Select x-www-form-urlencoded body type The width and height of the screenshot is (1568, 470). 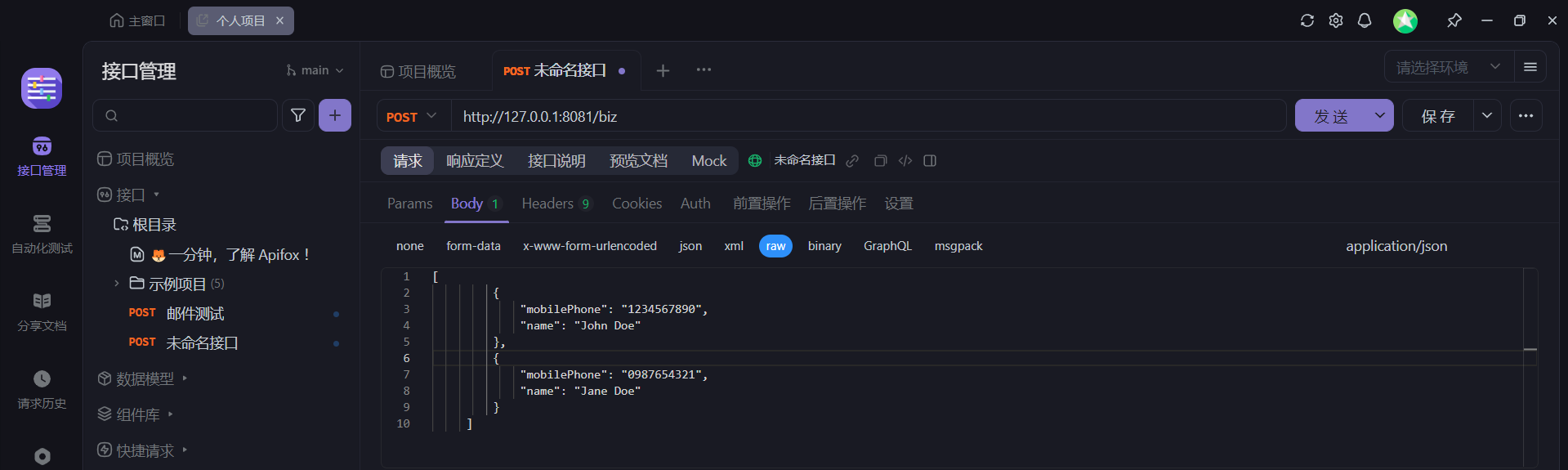pyautogui.click(x=590, y=246)
